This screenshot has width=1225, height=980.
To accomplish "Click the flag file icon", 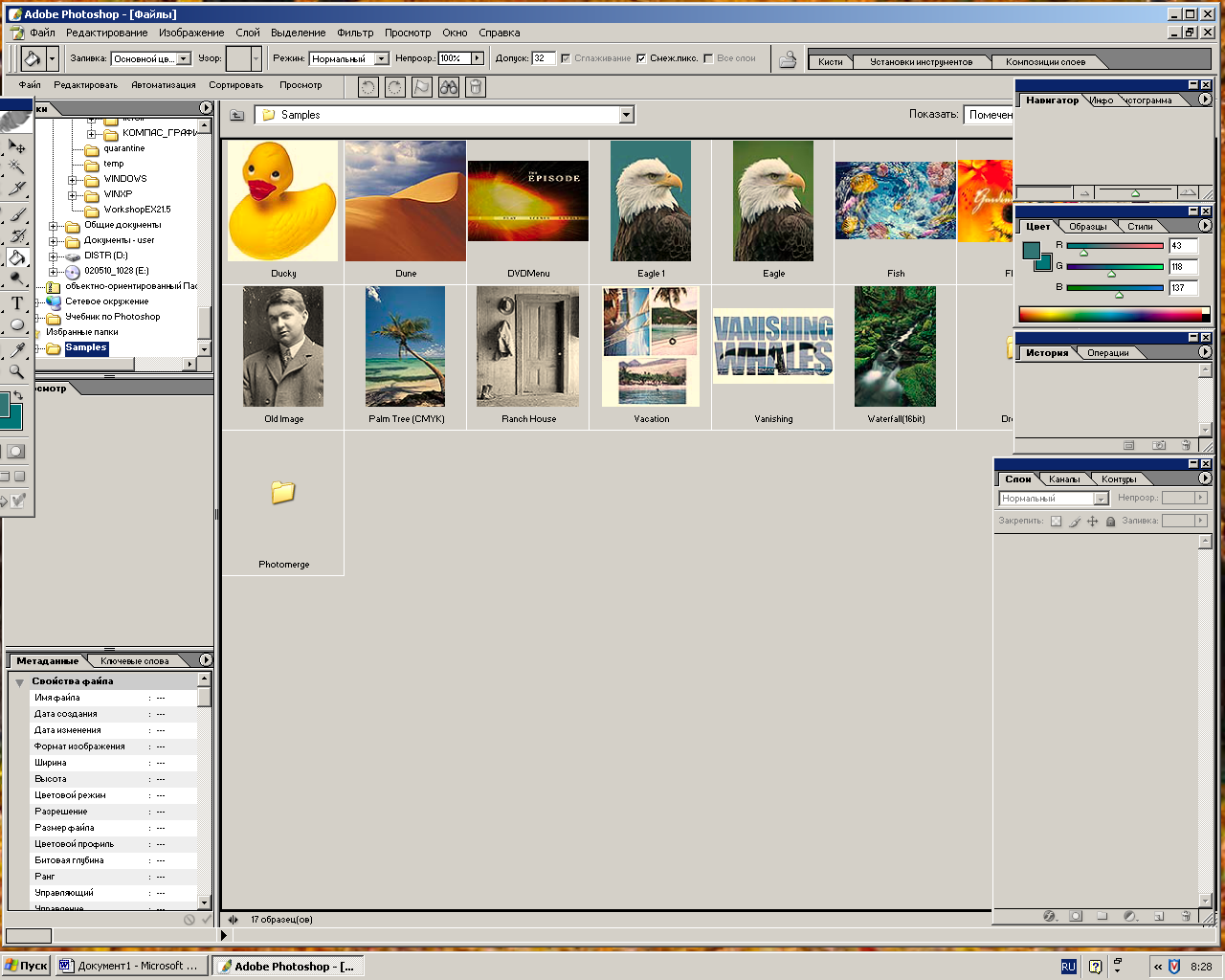I will pos(422,87).
